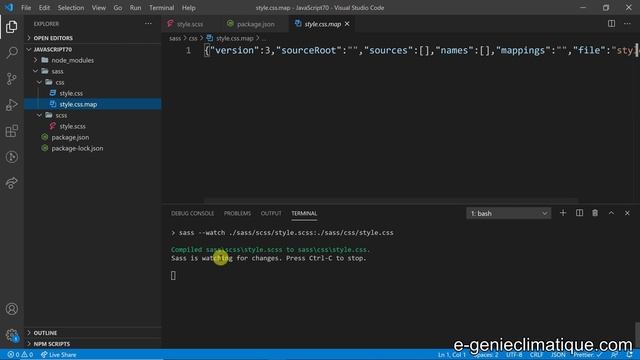The width and height of the screenshot is (640, 360).
Task: Click the errors and warnings status indicator
Action: pyautogui.click(x=20, y=355)
